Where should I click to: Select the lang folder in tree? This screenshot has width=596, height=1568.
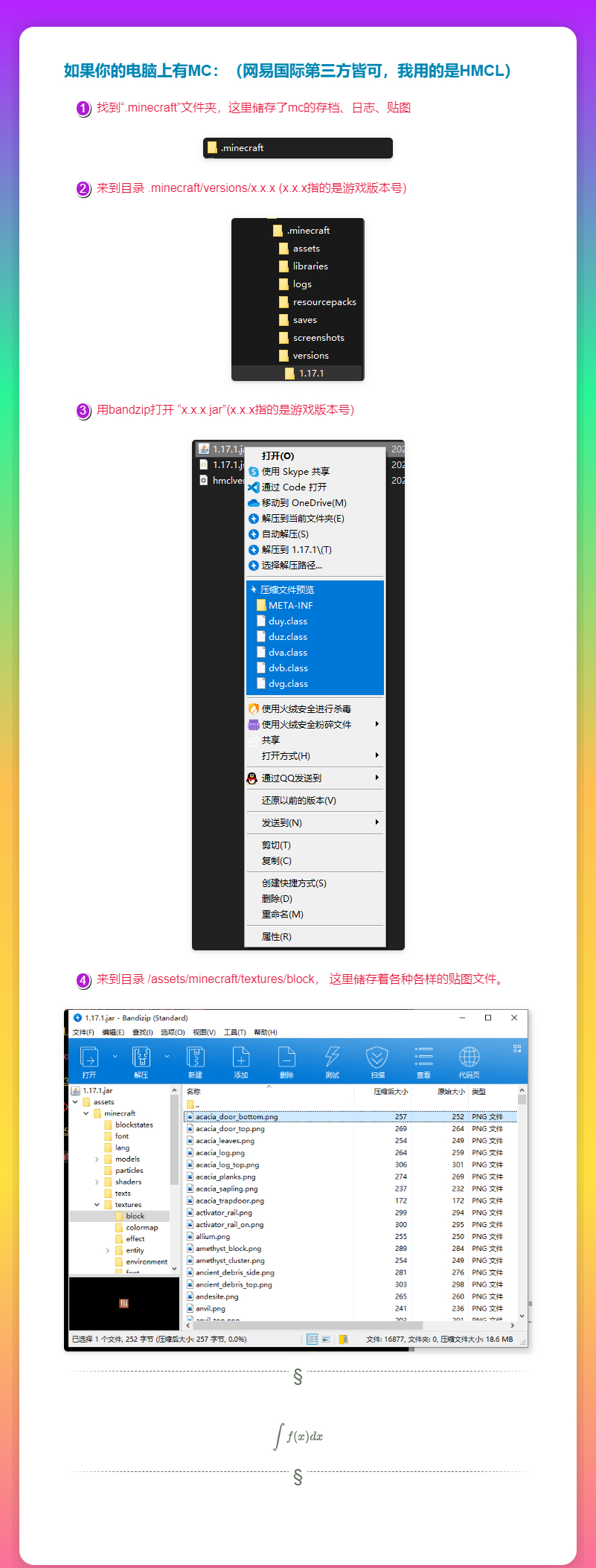coord(117,1148)
